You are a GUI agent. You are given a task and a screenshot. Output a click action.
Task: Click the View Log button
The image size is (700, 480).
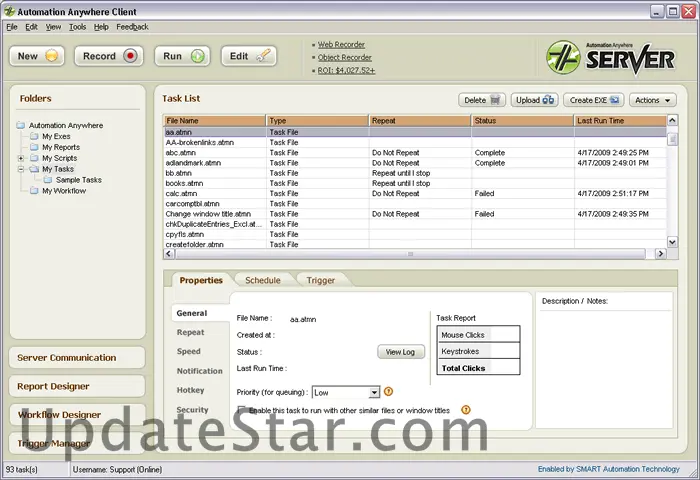[x=400, y=352]
